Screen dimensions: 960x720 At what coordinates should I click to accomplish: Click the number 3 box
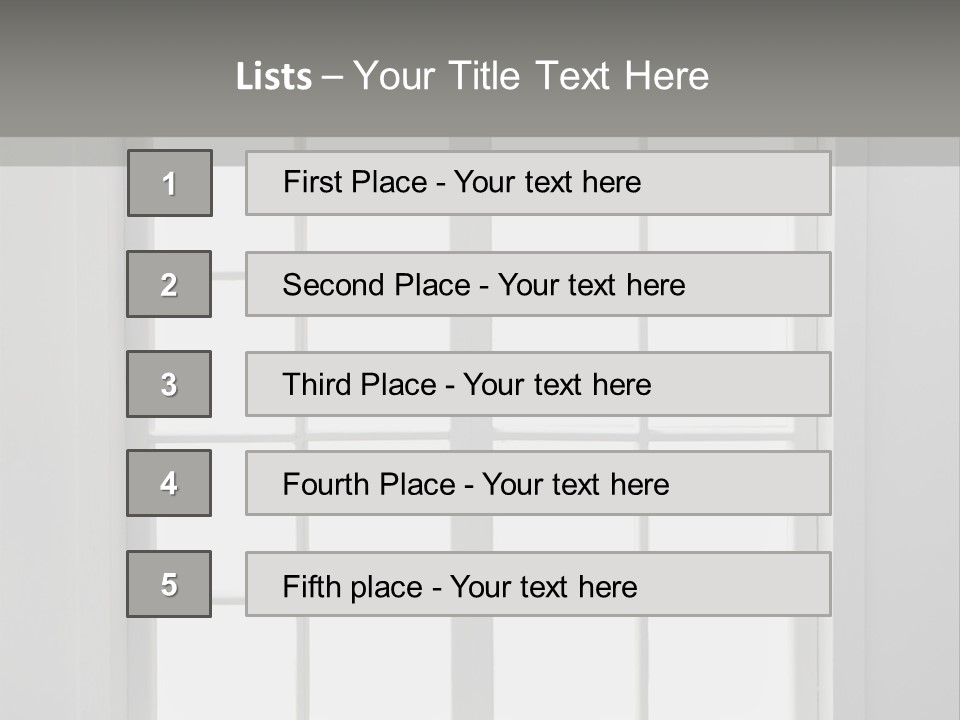tap(169, 384)
